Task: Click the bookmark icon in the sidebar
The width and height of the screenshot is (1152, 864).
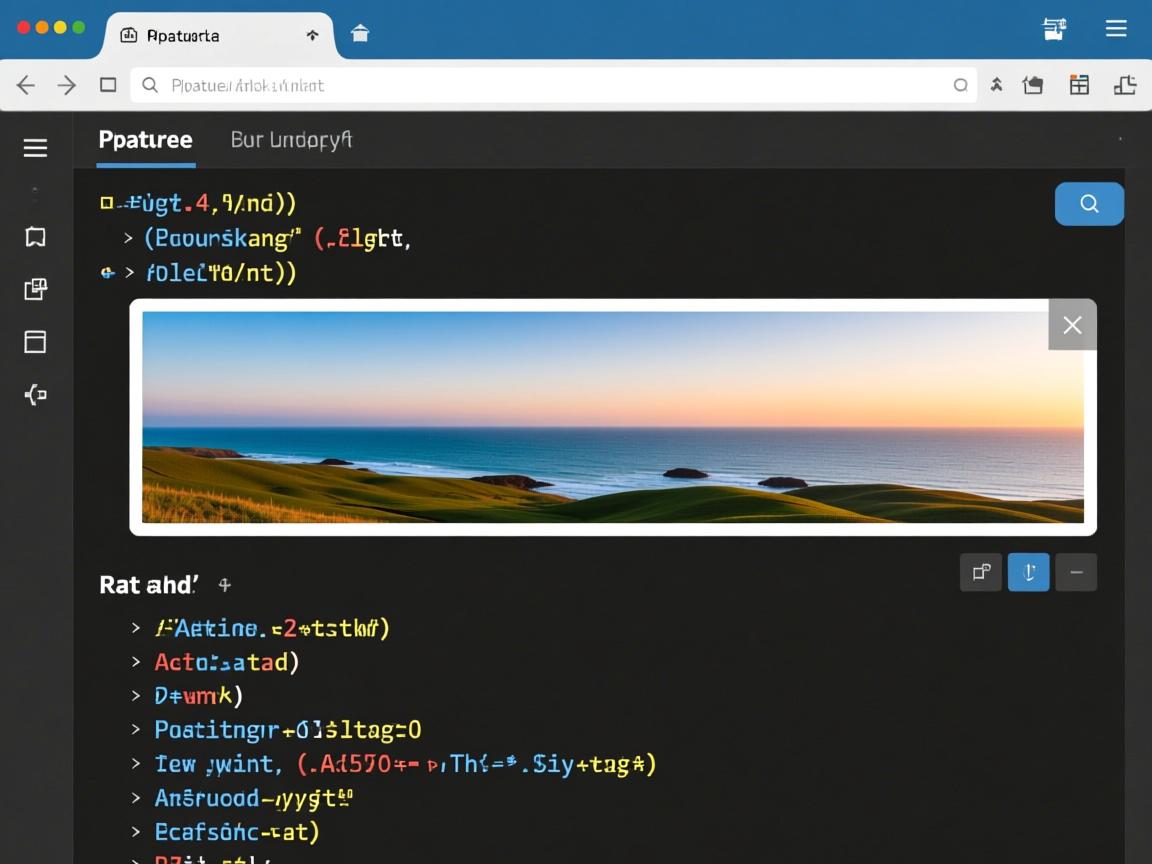Action: click(35, 237)
